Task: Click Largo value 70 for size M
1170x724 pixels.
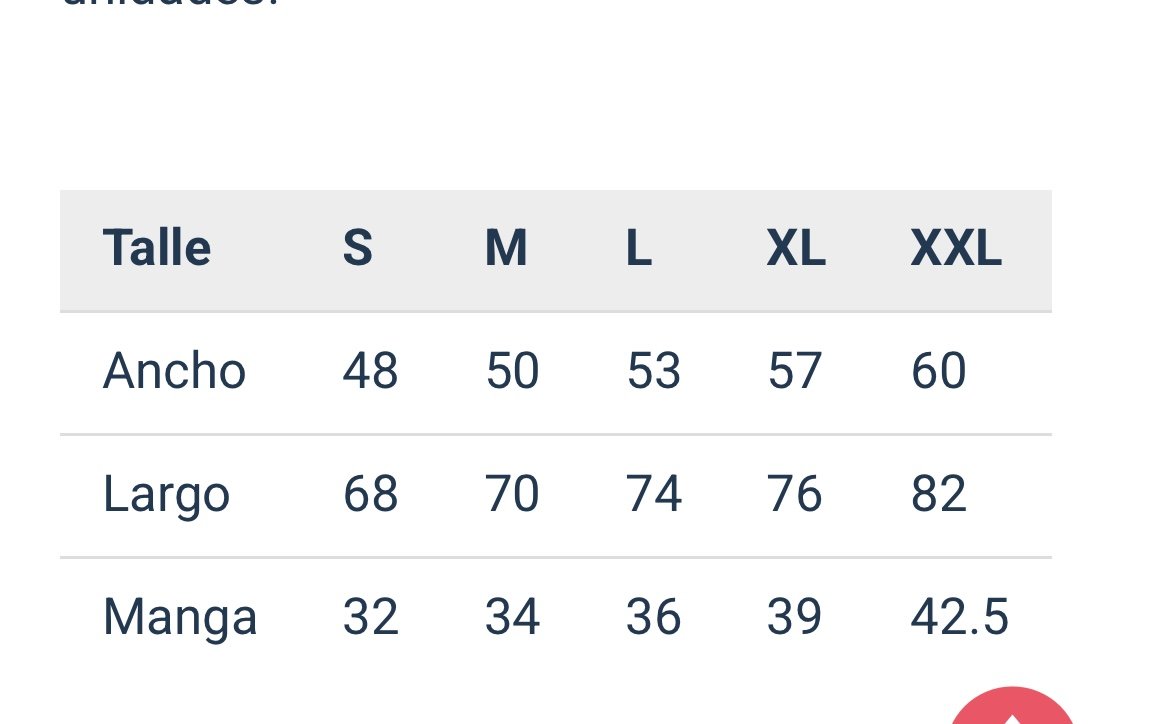Action: click(512, 494)
